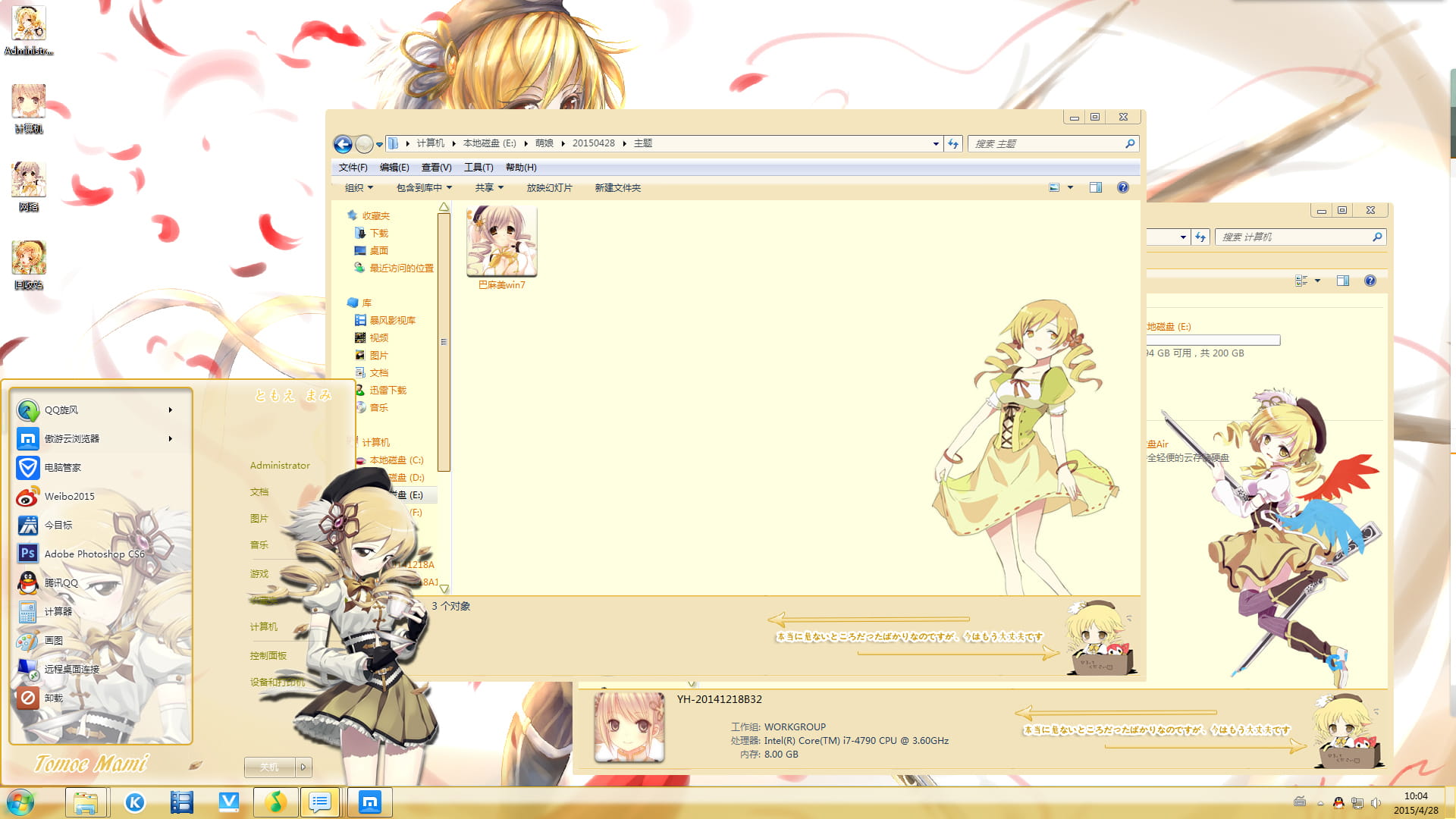Expand the 共享 dropdown
This screenshot has height=819, width=1456.
(x=488, y=187)
